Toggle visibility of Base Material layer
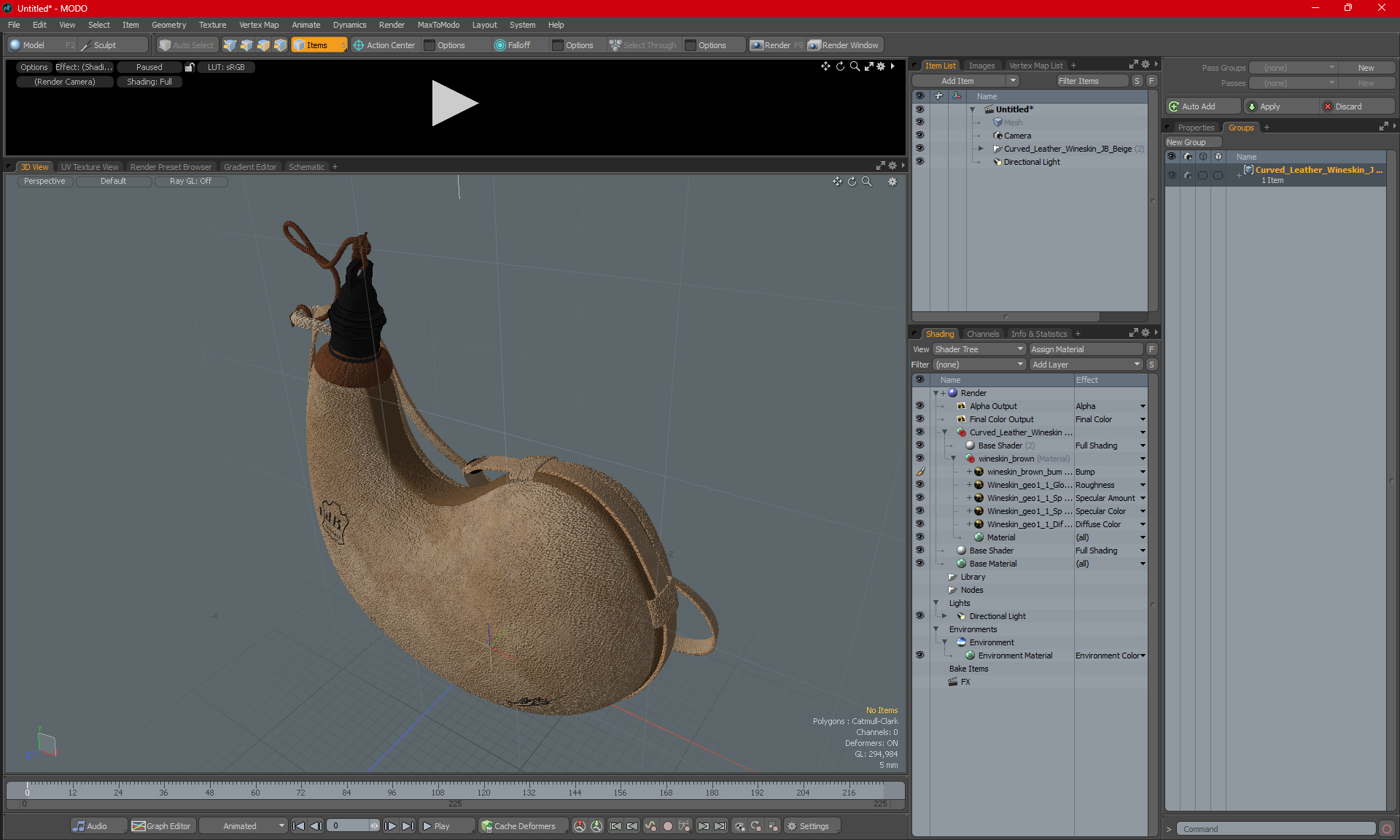Image resolution: width=1400 pixels, height=840 pixels. [919, 564]
